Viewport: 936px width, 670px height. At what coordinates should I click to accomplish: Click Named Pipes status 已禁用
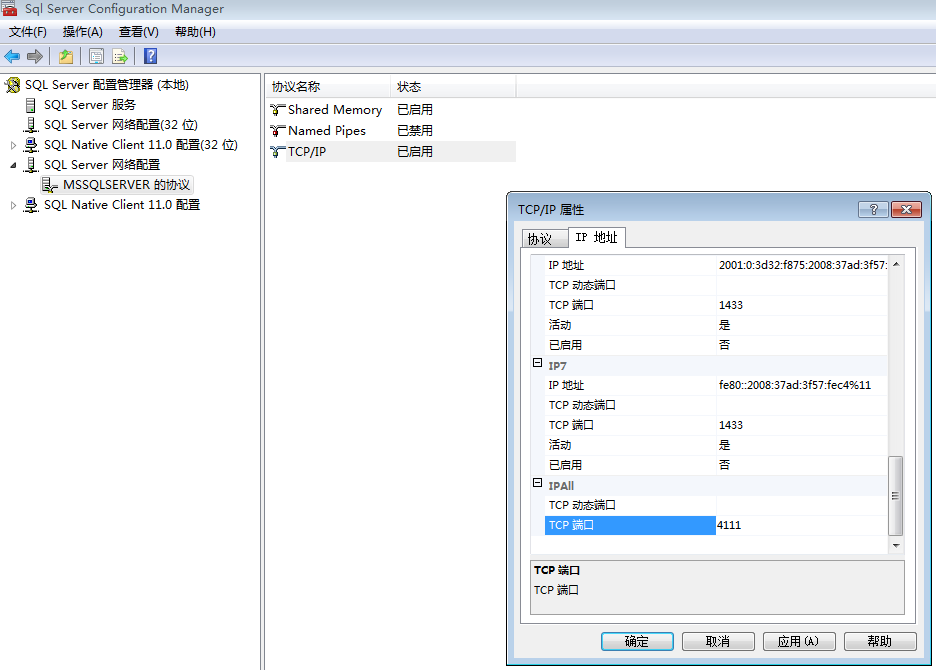(415, 131)
